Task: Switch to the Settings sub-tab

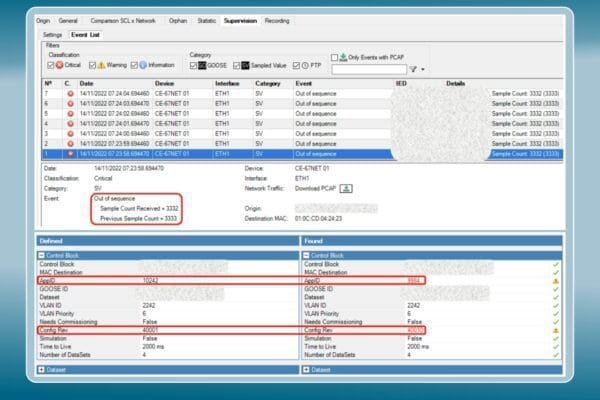Action: pos(52,35)
